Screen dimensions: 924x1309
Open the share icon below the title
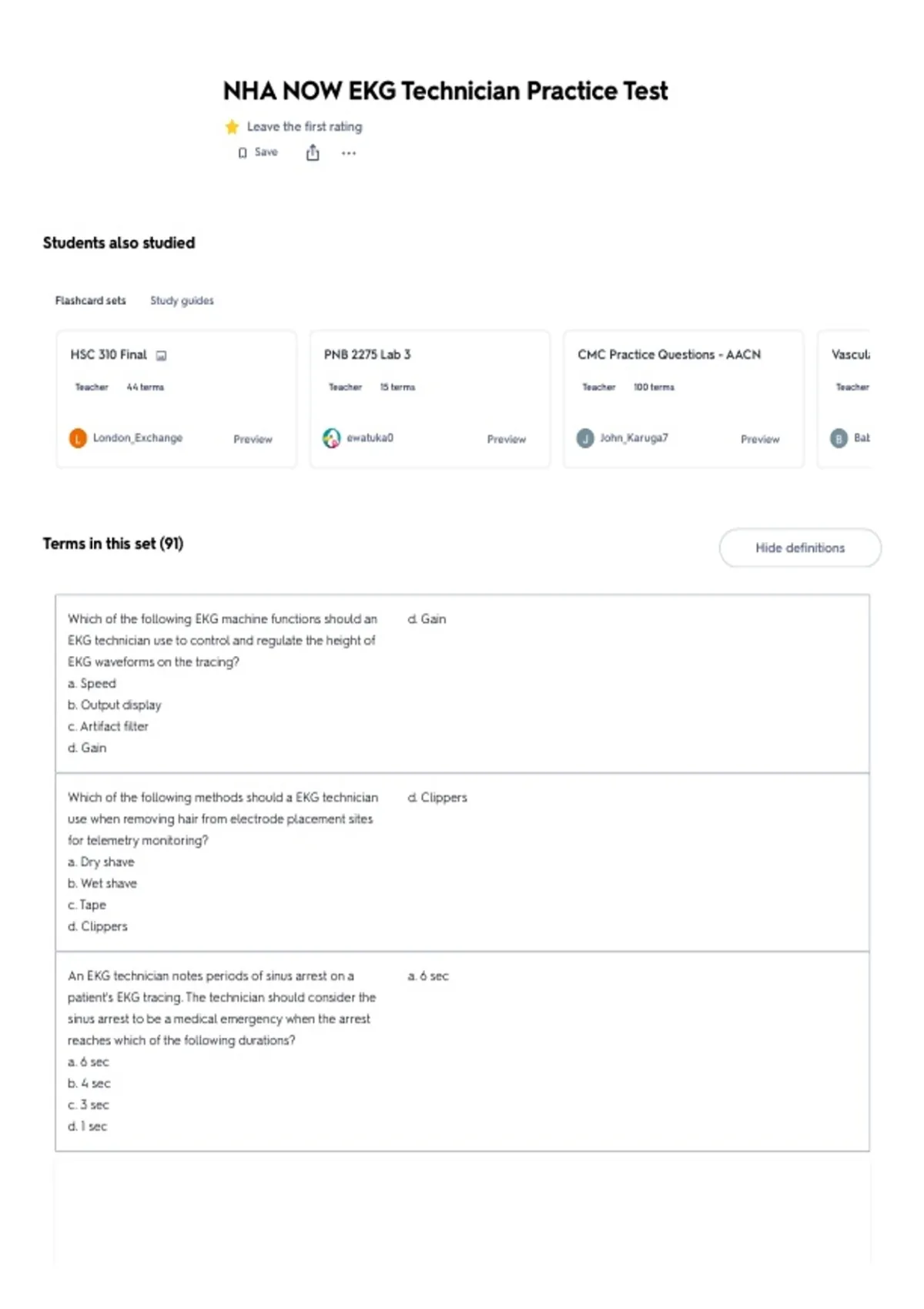coord(313,152)
